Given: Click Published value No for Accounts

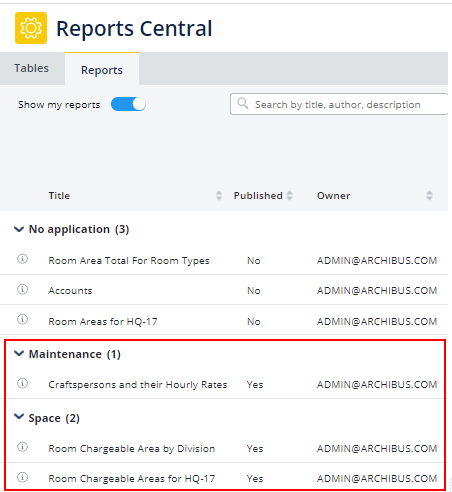Looking at the screenshot, I should pos(253,291).
